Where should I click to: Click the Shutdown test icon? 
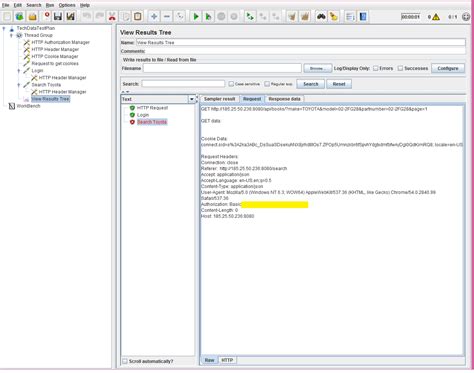pos(234,16)
